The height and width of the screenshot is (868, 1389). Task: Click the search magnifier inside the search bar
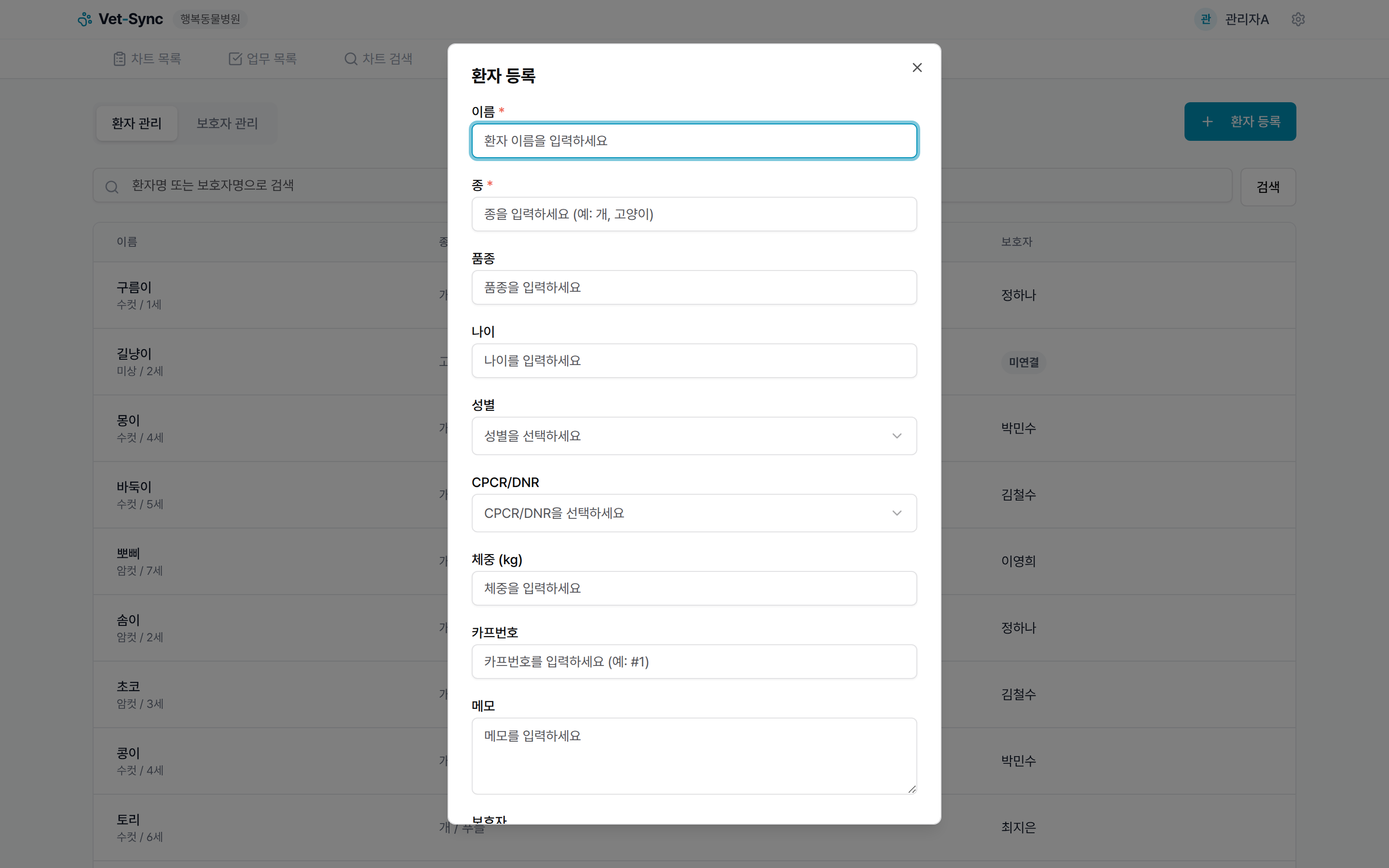coord(112,186)
